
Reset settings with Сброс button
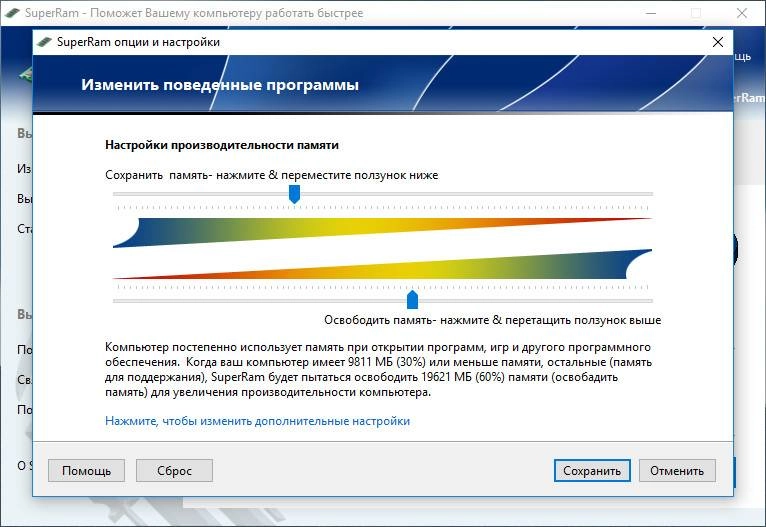[174, 470]
